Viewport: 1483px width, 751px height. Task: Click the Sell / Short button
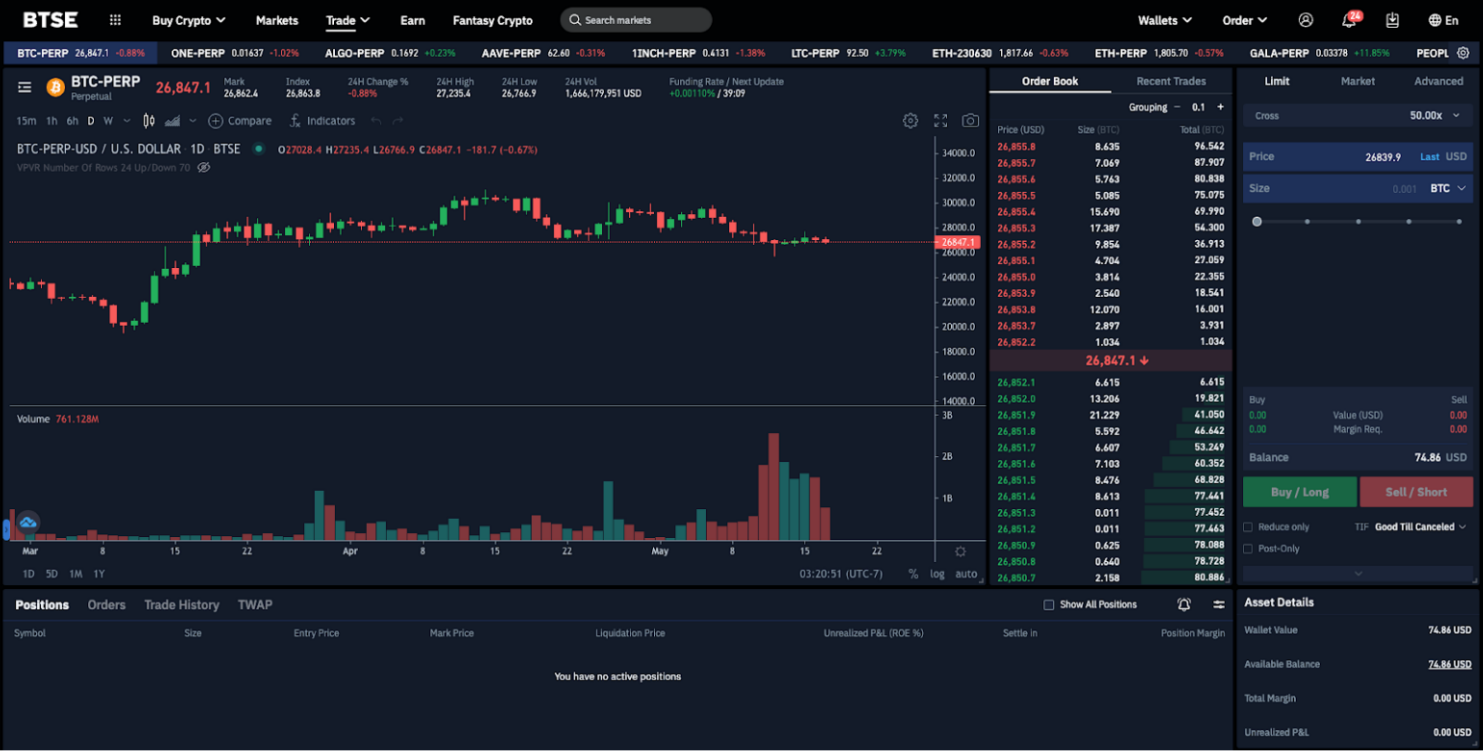coord(1416,492)
